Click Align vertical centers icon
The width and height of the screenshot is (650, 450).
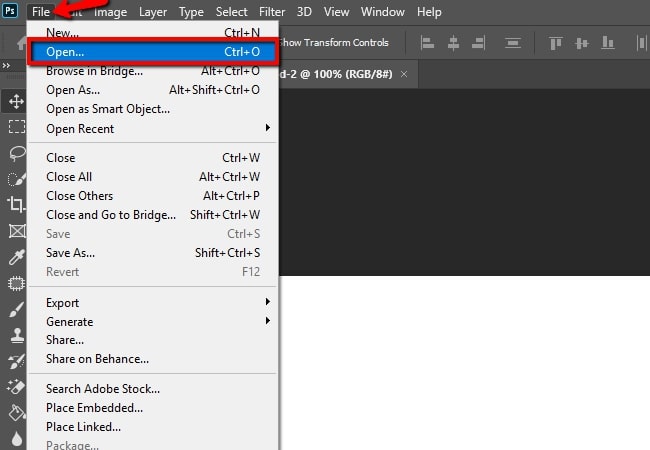coord(582,43)
